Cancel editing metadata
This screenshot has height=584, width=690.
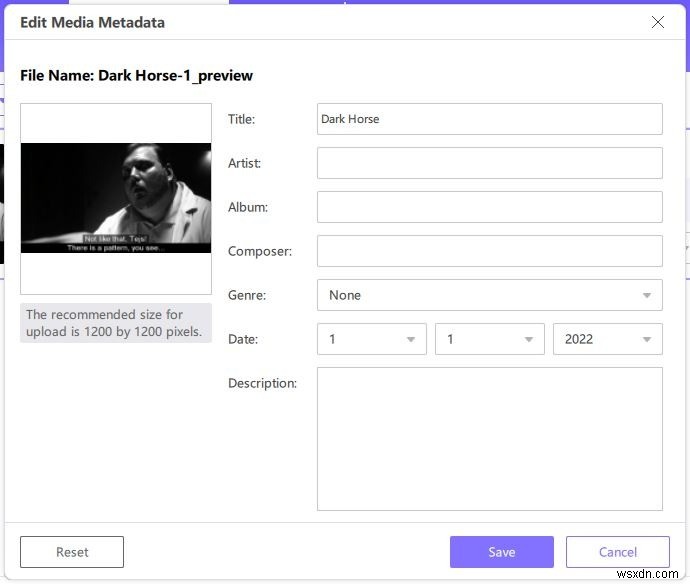[x=618, y=552]
